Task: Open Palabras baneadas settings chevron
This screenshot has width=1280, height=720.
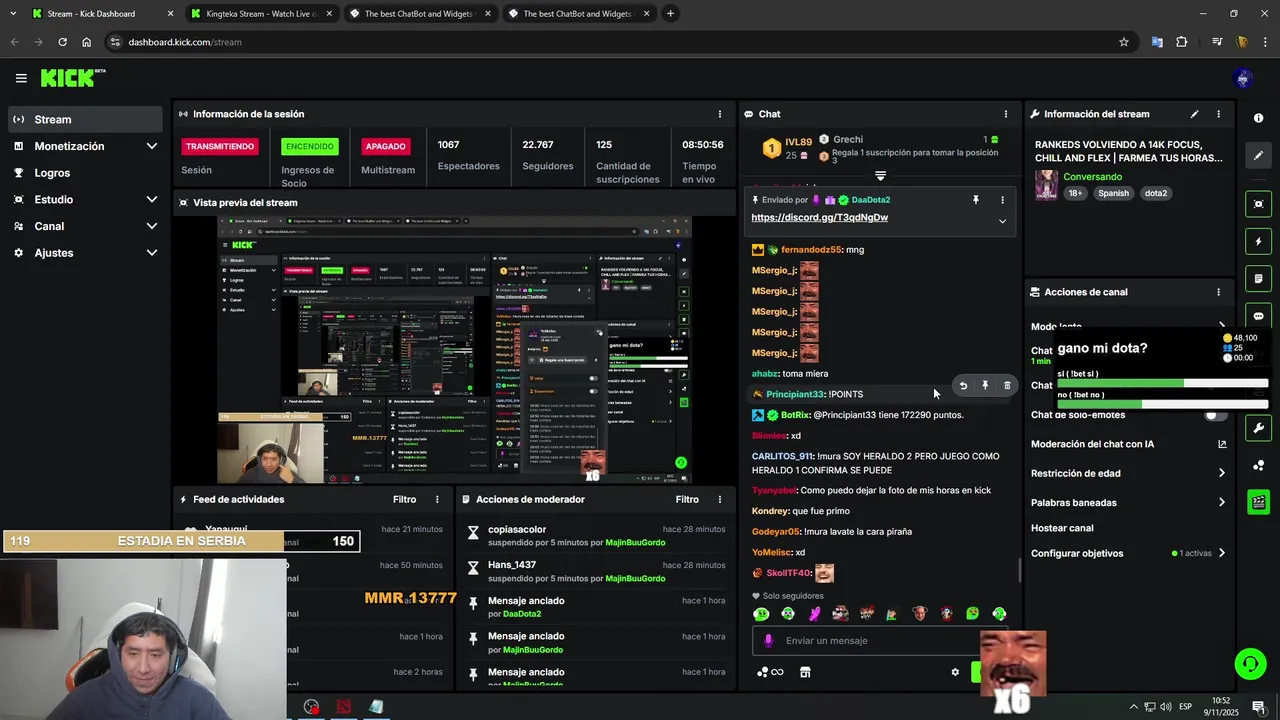Action: 1222,502
